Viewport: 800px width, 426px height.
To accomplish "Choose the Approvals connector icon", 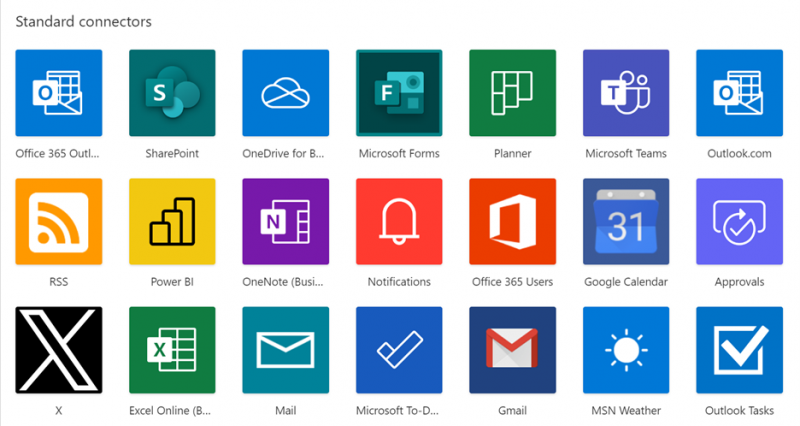I will (x=739, y=221).
